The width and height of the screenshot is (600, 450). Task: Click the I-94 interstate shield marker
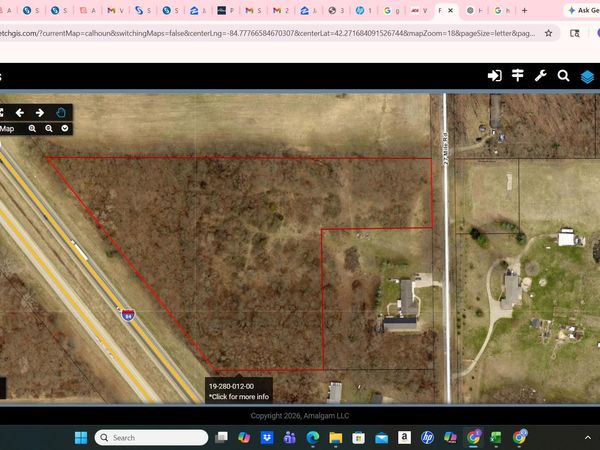coord(128,315)
